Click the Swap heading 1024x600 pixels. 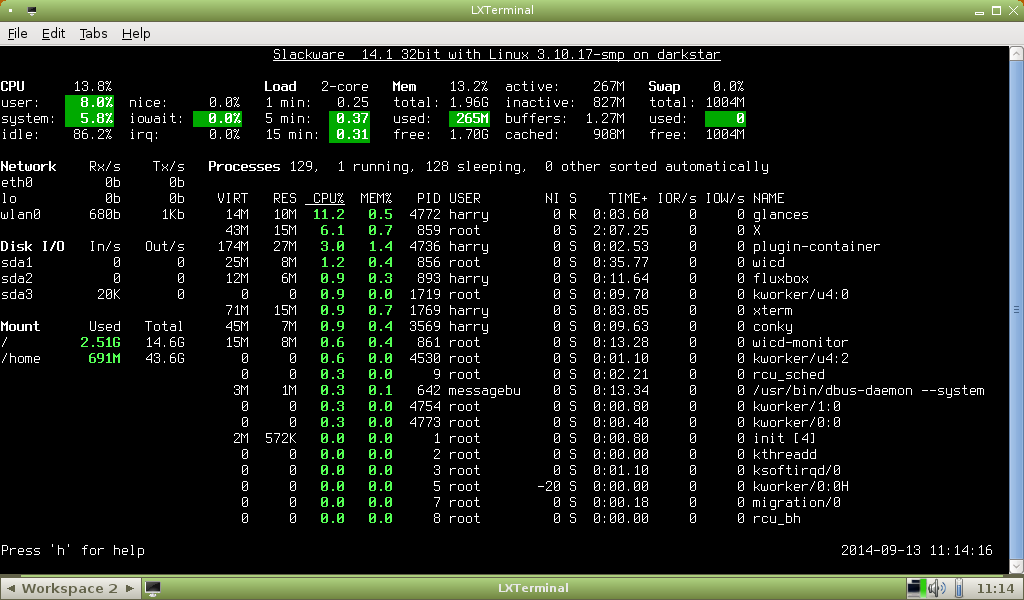pyautogui.click(x=664, y=87)
